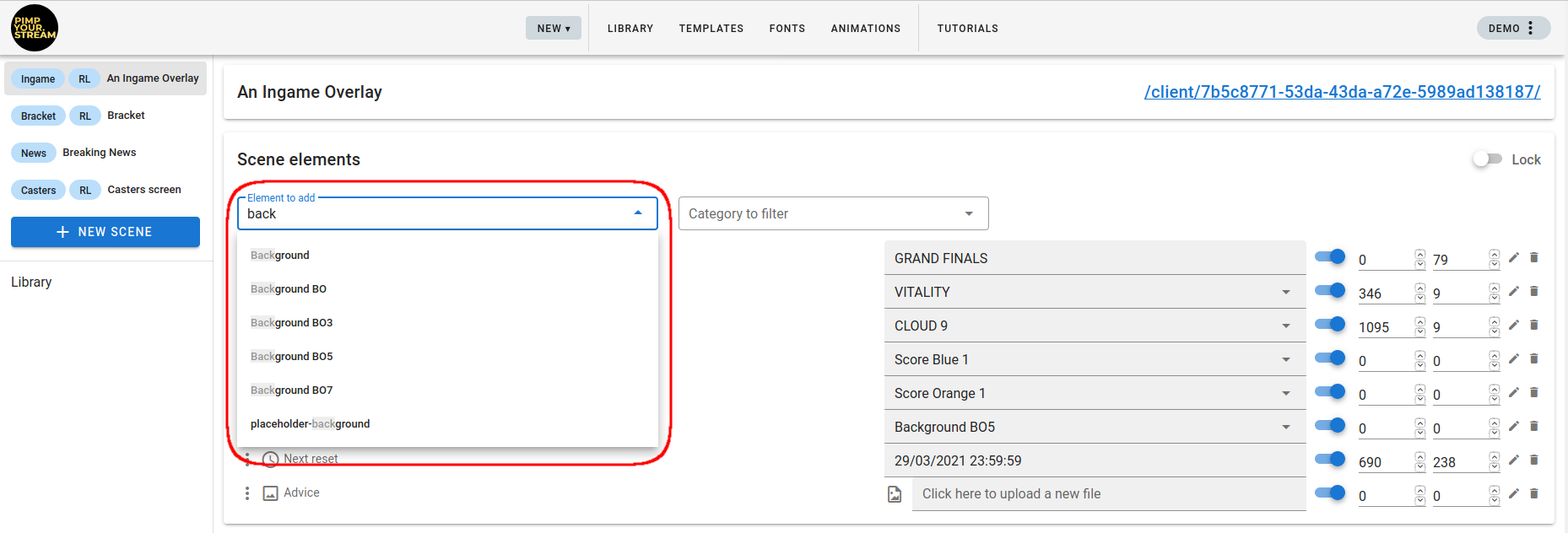Open the Category to filter dropdown
Image resolution: width=1568 pixels, height=533 pixels.
[x=833, y=214]
